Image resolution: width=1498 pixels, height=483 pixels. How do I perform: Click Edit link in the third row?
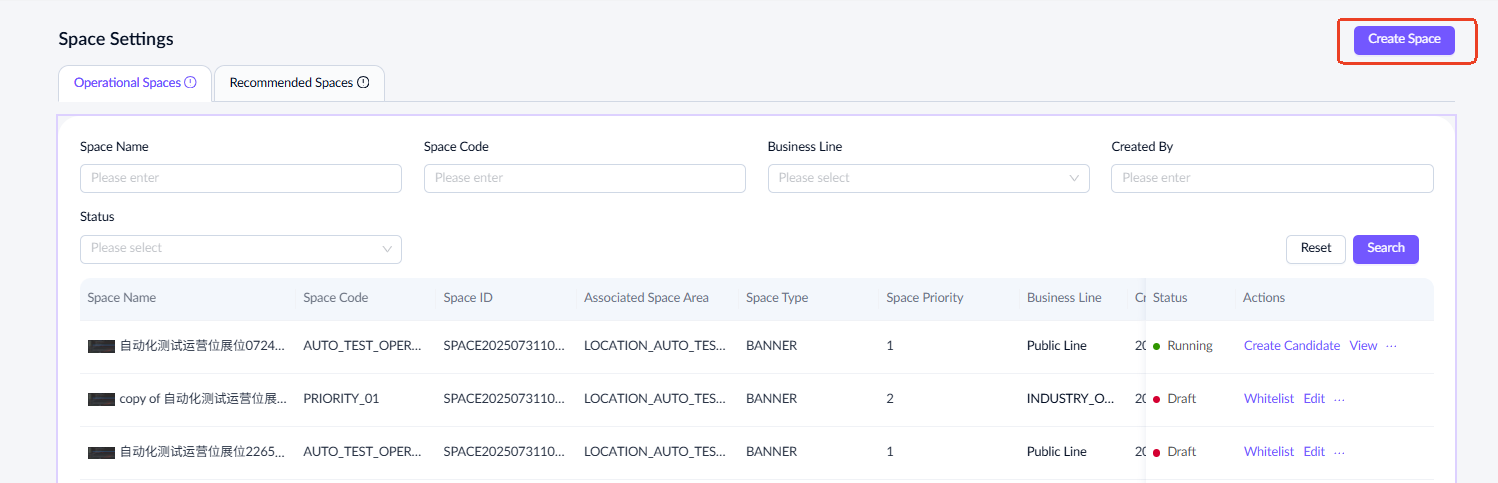pyautogui.click(x=1313, y=452)
